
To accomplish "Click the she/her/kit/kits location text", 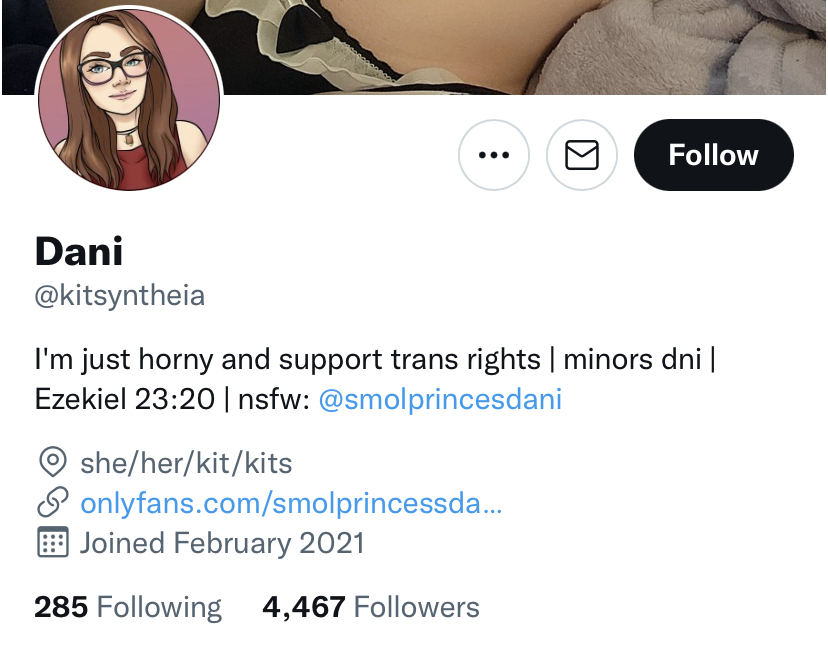I will pyautogui.click(x=186, y=464).
